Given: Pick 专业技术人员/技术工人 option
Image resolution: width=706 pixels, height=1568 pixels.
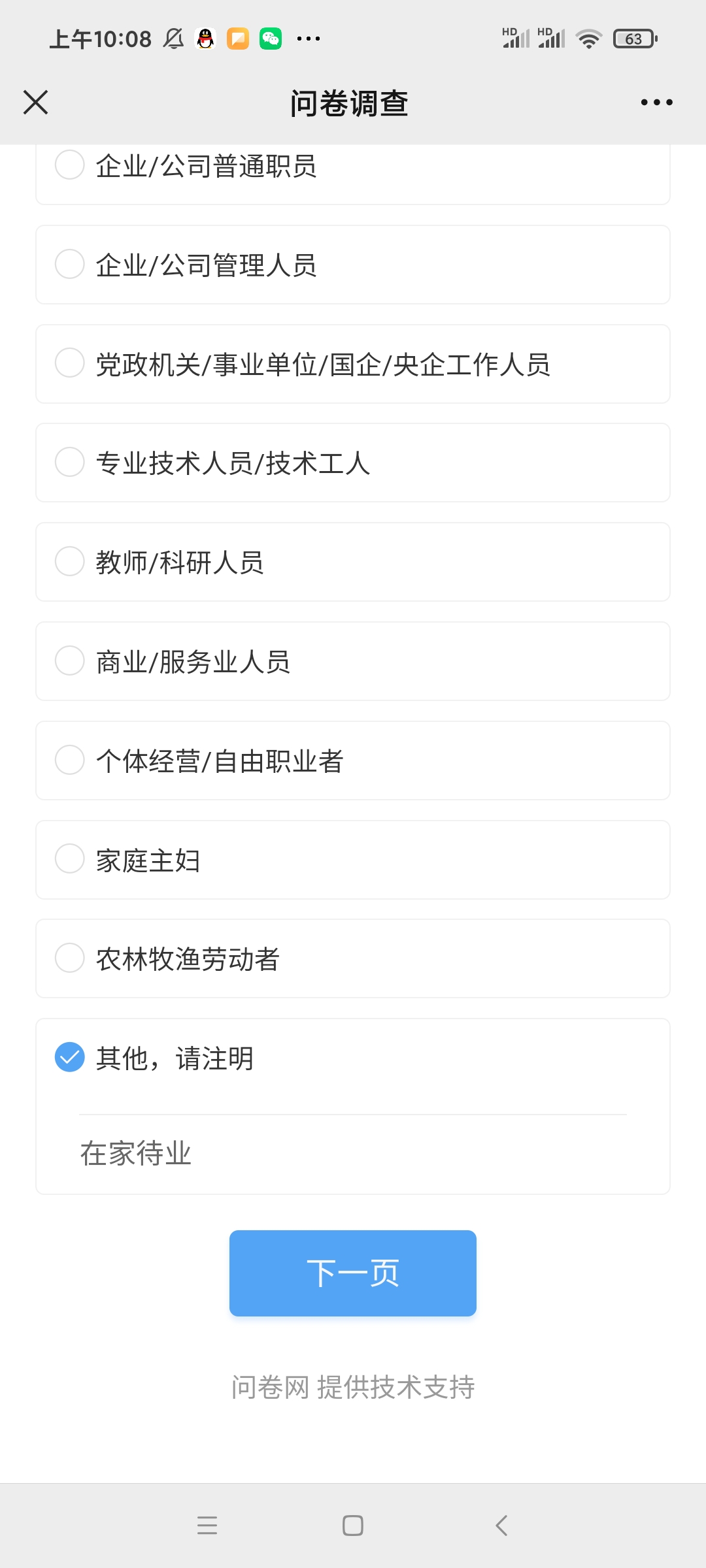Looking at the screenshot, I should click(70, 463).
